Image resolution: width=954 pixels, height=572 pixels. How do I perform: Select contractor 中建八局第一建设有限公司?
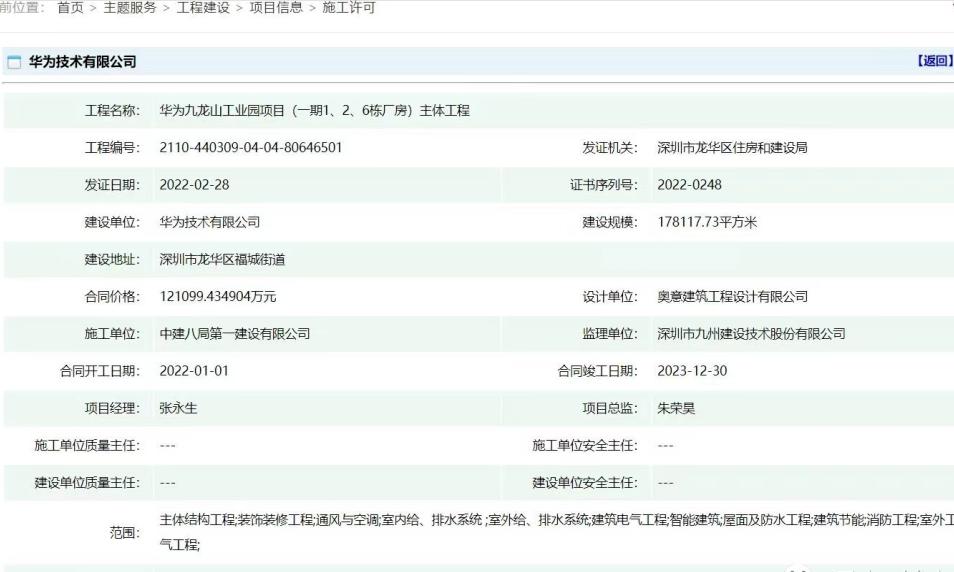point(235,333)
